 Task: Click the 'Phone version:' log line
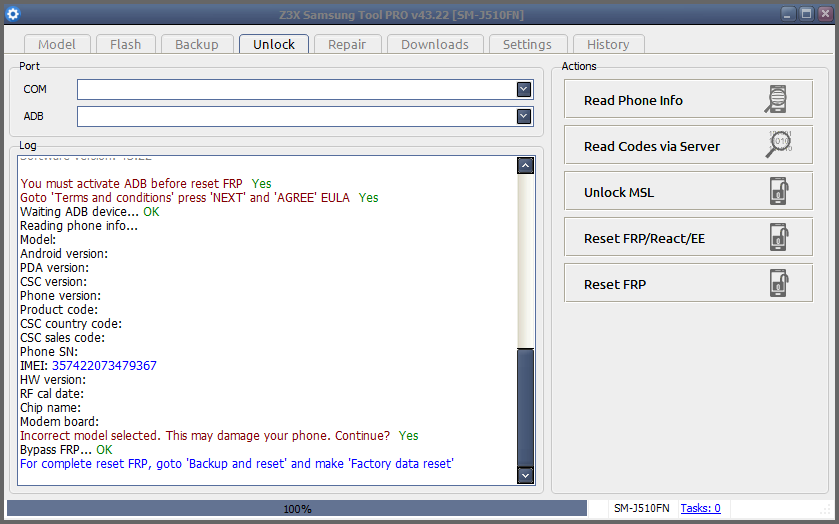click(x=60, y=295)
